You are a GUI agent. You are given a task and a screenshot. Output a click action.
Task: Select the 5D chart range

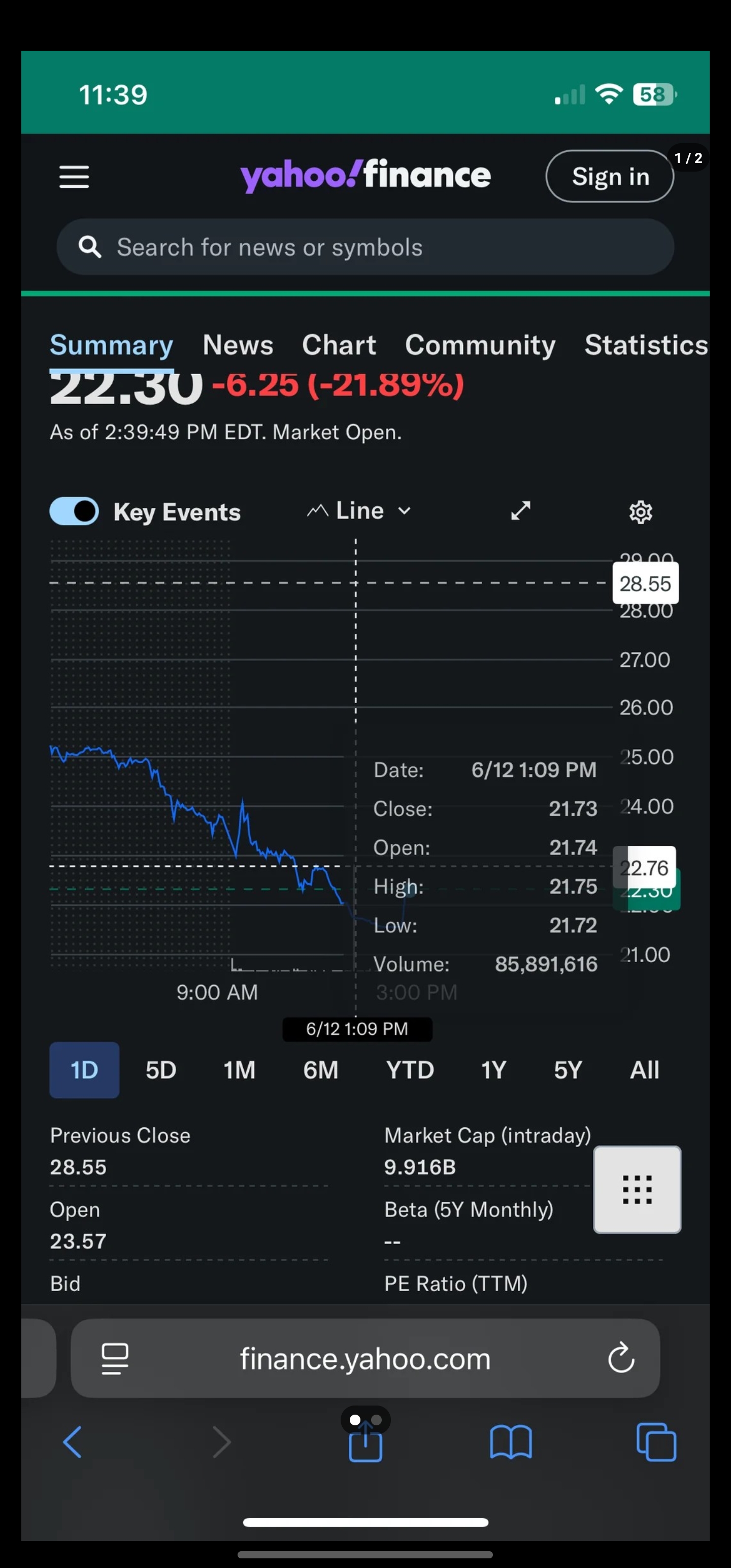(x=161, y=1070)
